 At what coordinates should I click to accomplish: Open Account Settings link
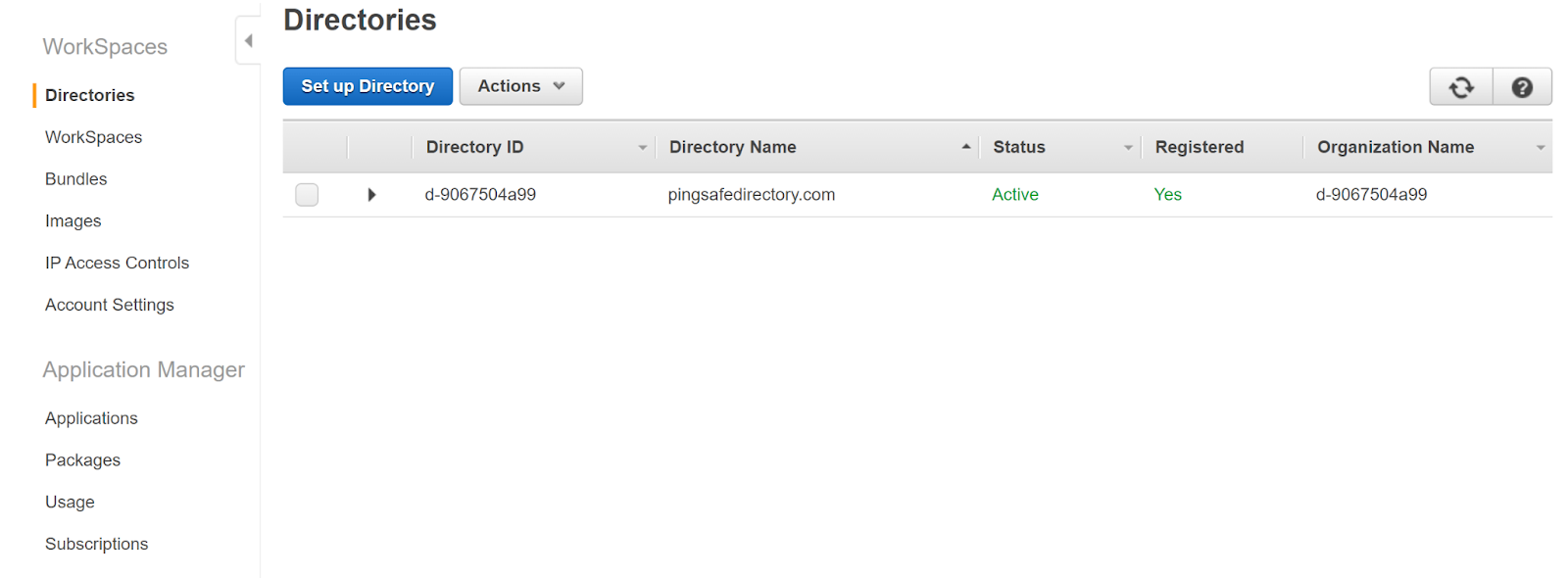[x=109, y=305]
